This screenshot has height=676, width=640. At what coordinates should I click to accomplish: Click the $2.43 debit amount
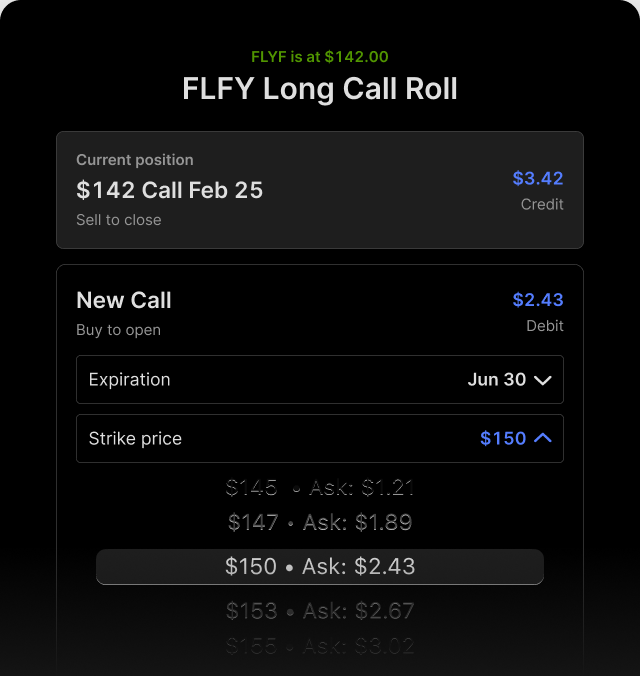[x=538, y=300]
